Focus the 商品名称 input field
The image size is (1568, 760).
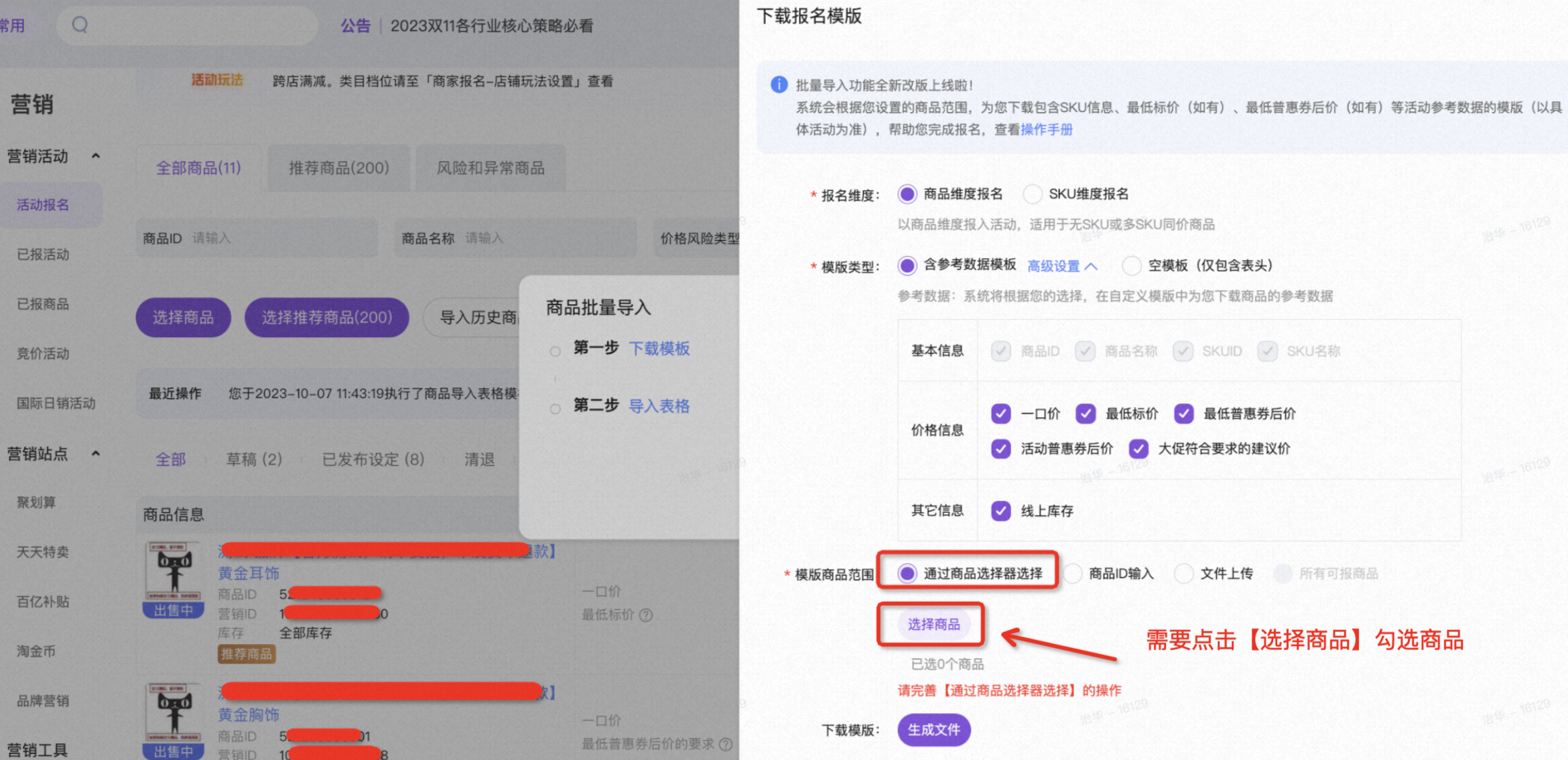point(515,238)
